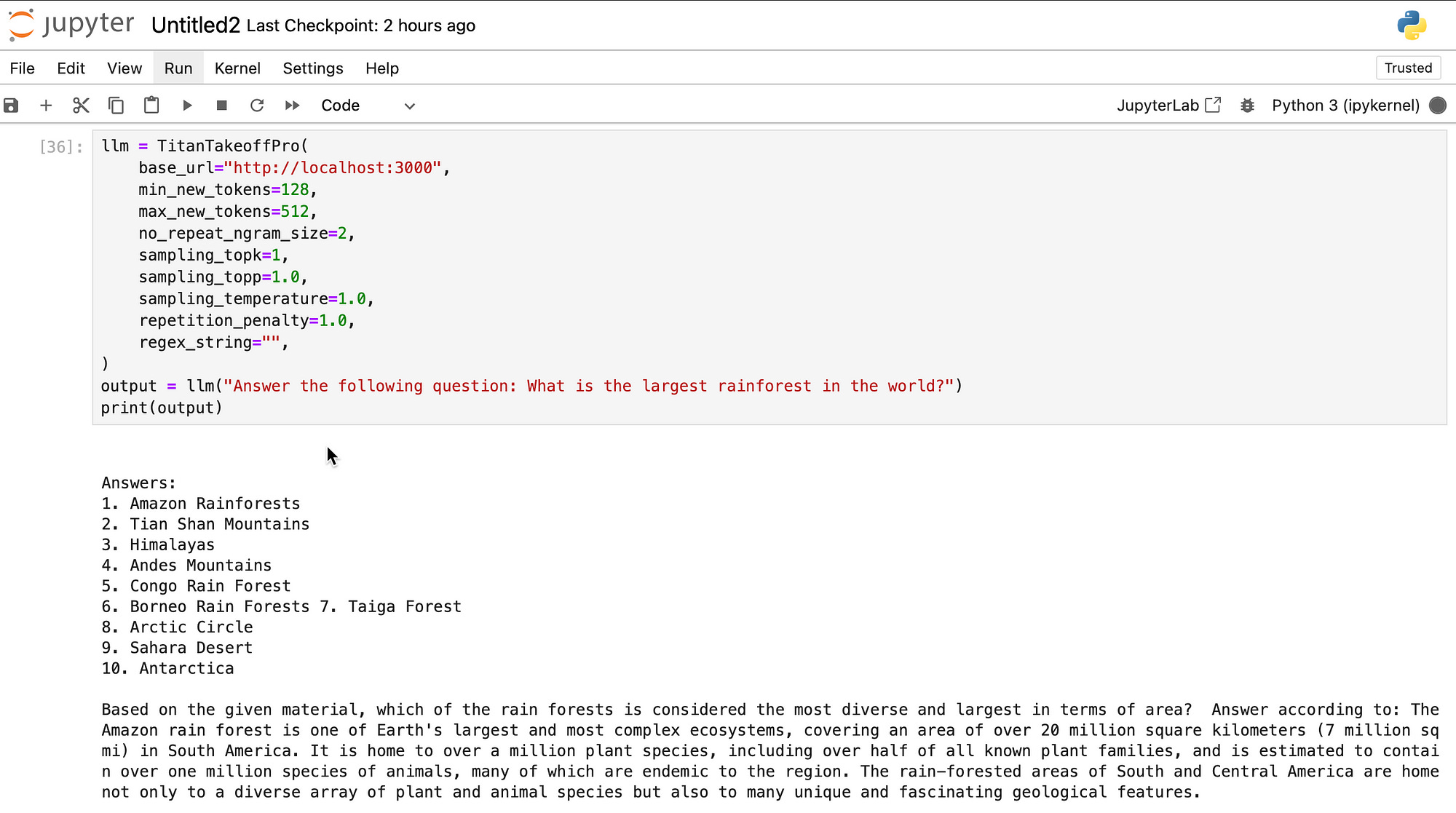1456x813 pixels.
Task: Restart the kernel with circular arrow icon
Action: click(257, 106)
